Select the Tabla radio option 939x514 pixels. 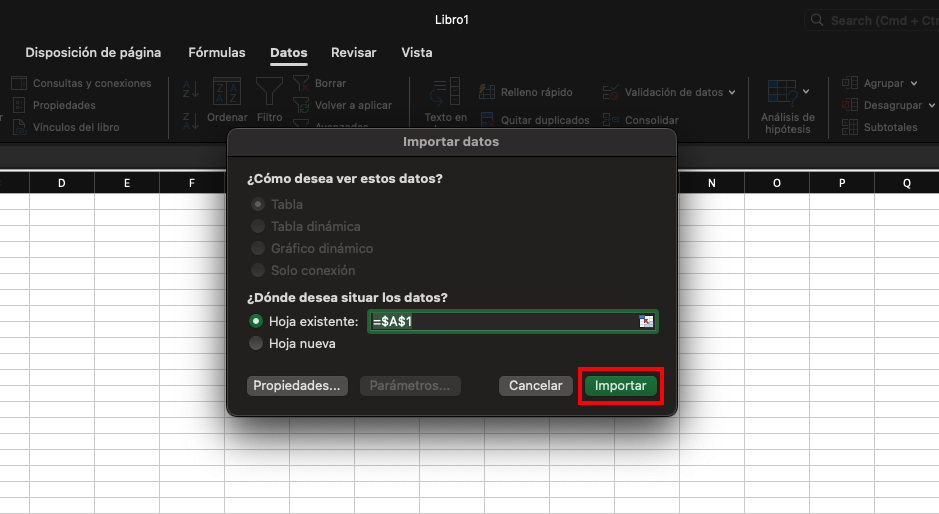coord(258,204)
